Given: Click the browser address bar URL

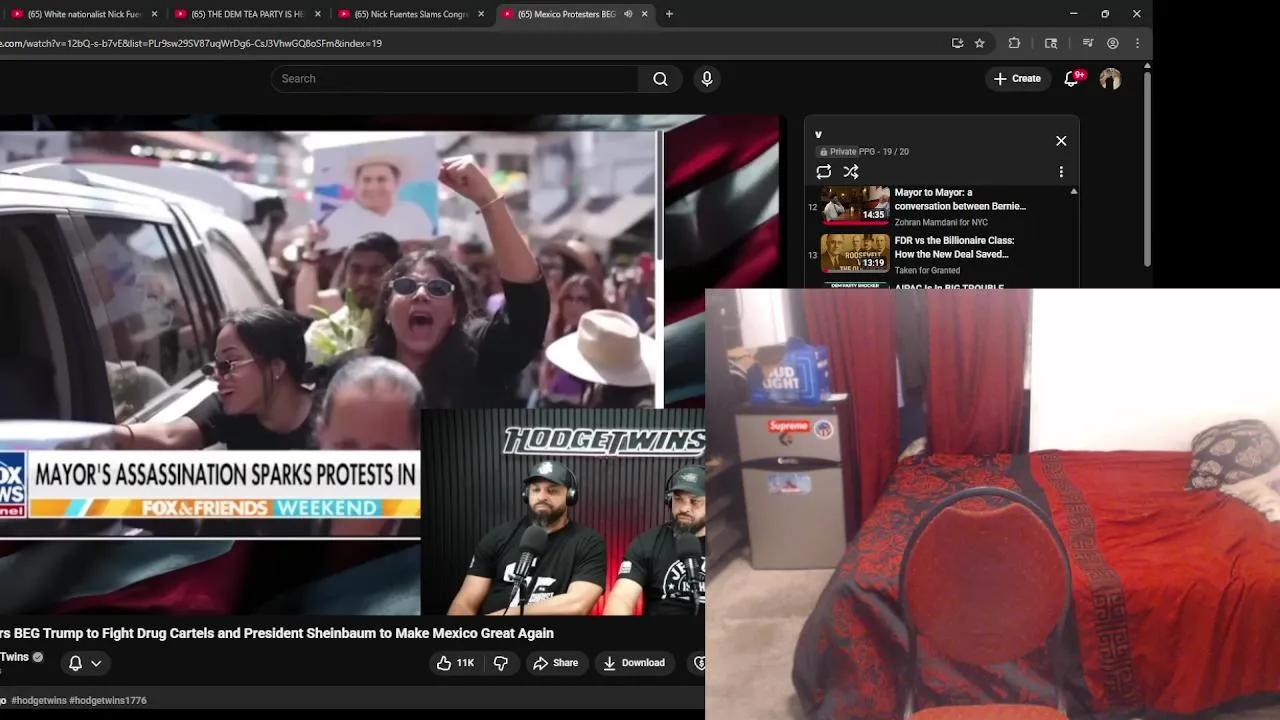Looking at the screenshot, I should click(x=190, y=43).
